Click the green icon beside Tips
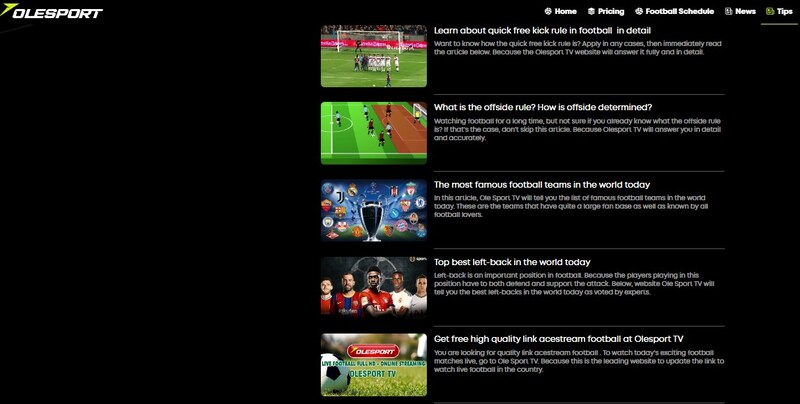Screen dimensions: 800x404 [769, 12]
